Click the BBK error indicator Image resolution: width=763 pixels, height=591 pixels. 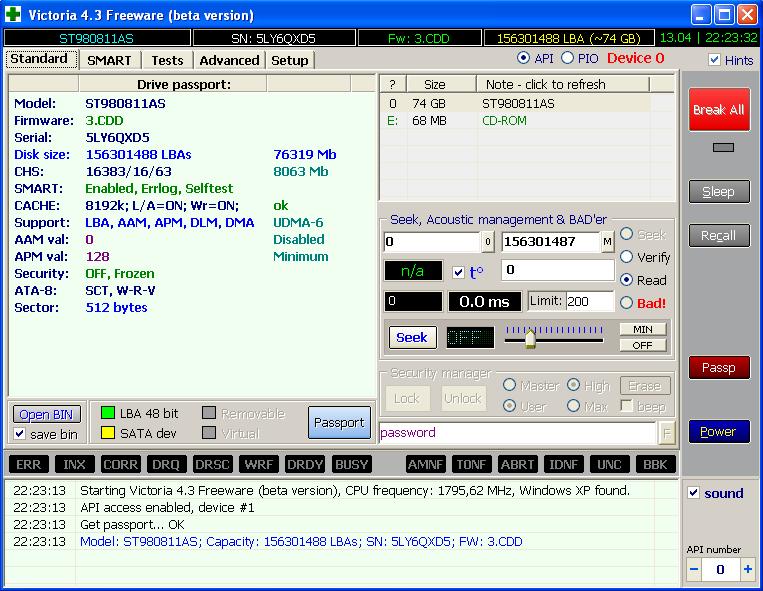[x=655, y=465]
